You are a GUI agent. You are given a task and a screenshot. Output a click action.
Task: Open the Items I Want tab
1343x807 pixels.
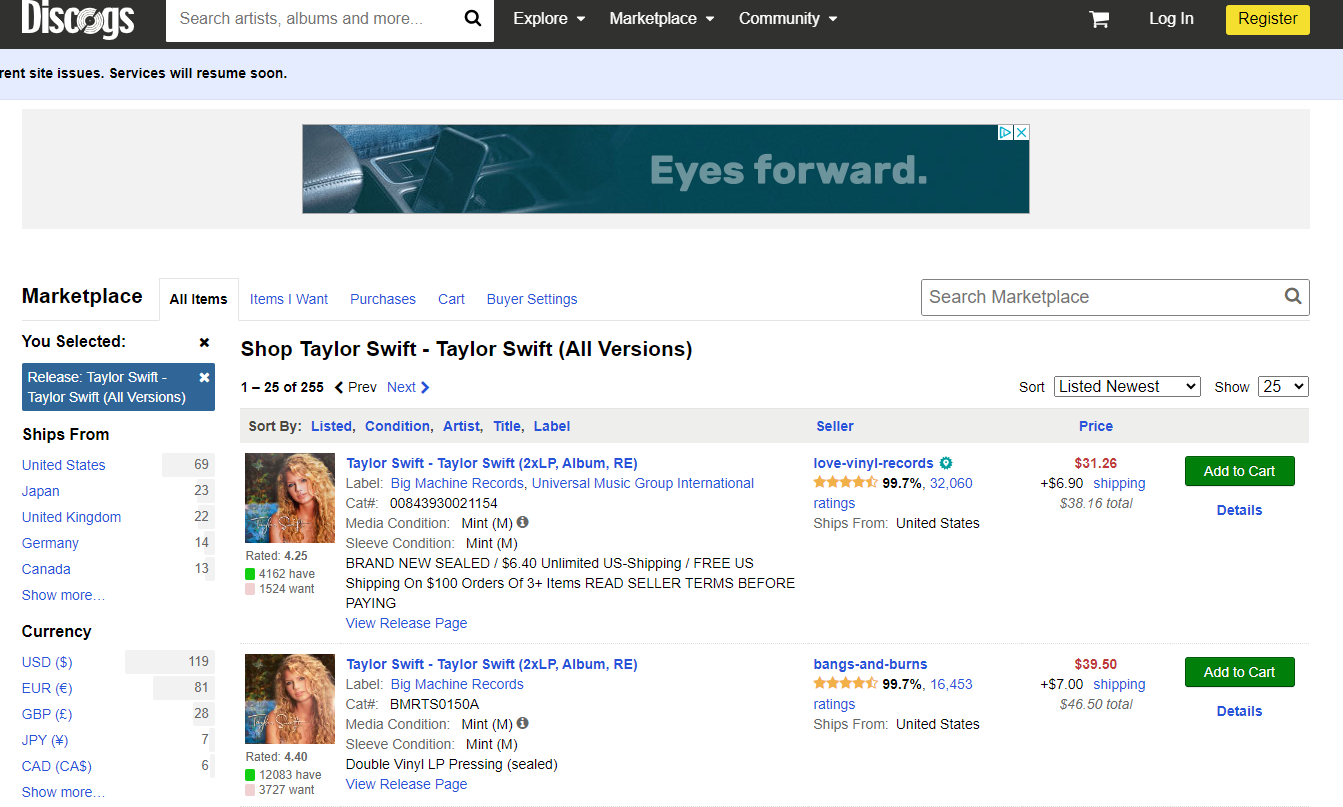click(289, 299)
